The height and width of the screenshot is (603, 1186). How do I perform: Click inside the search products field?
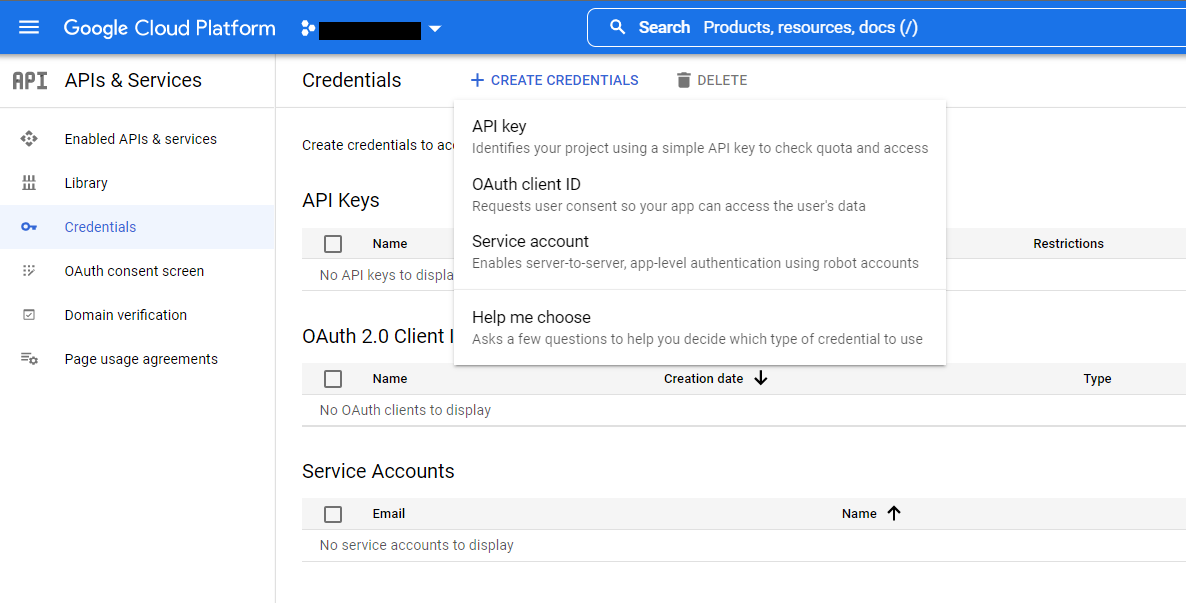click(x=800, y=27)
